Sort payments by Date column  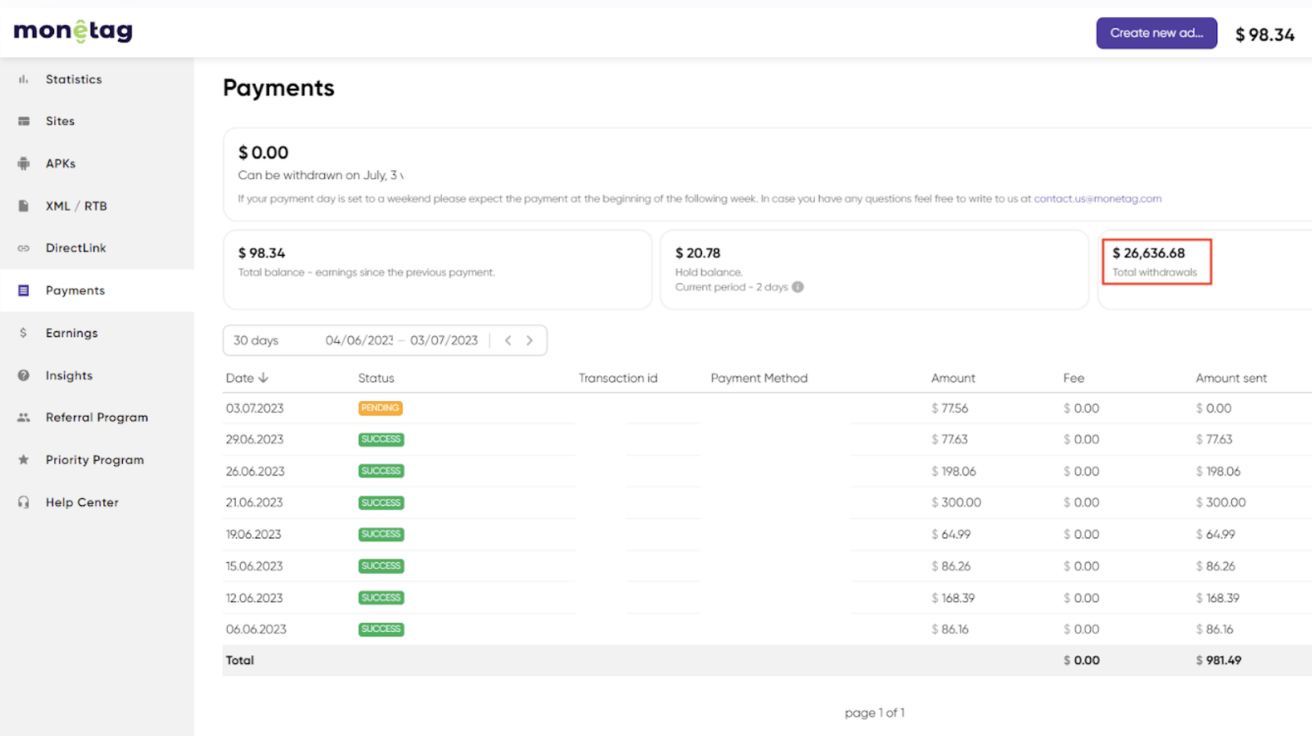click(x=247, y=378)
